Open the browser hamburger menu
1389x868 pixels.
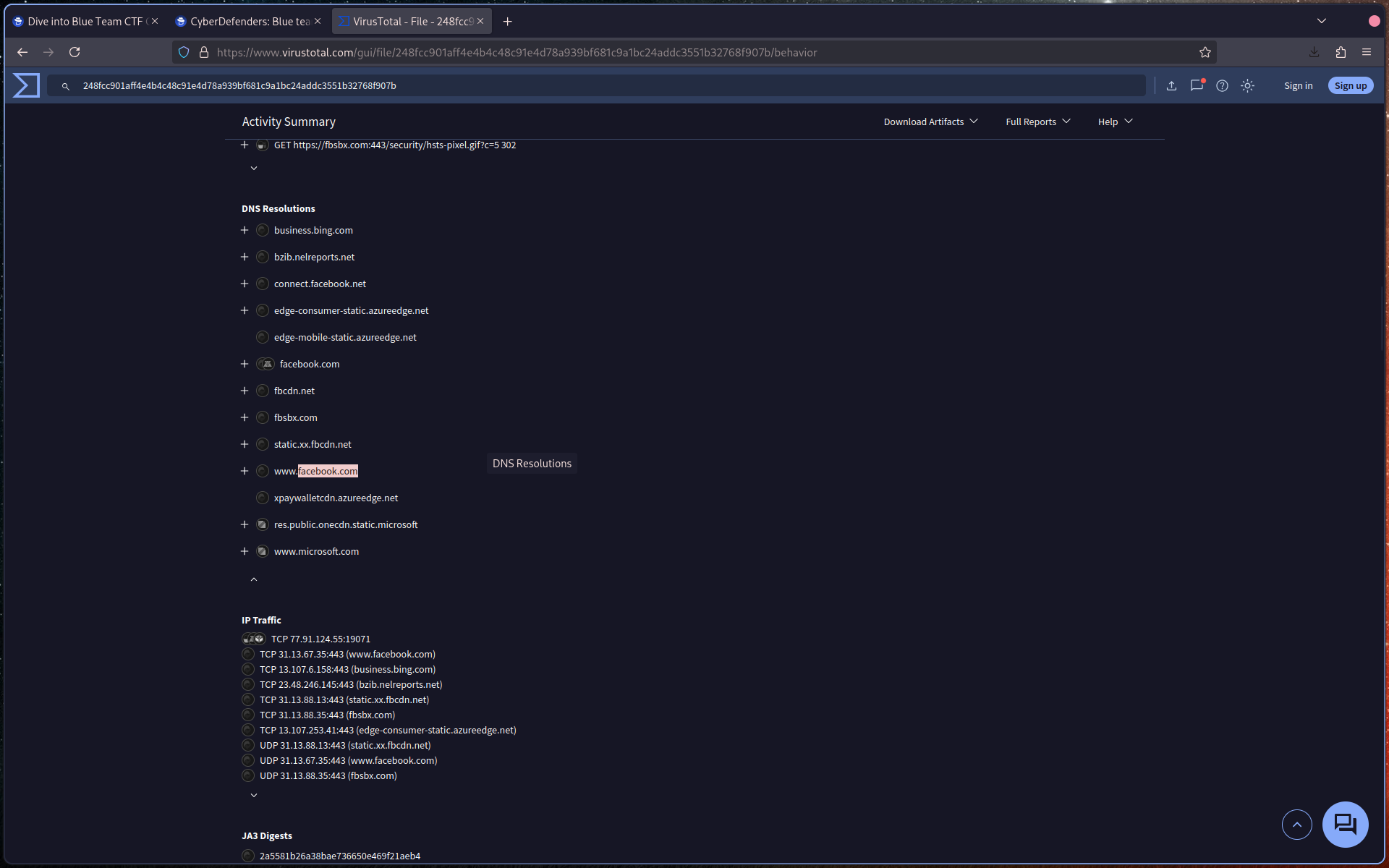1367,52
